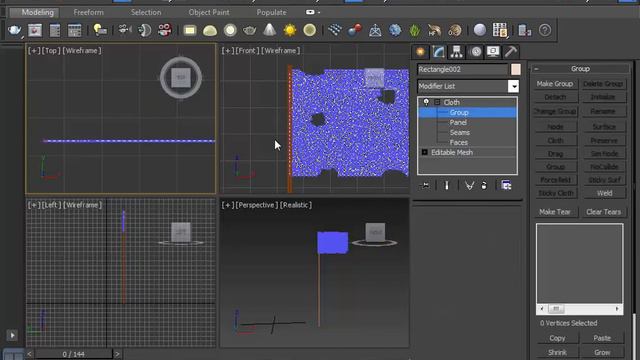Expand the Editable Mesh stack entry
The height and width of the screenshot is (360, 640).
coord(424,152)
